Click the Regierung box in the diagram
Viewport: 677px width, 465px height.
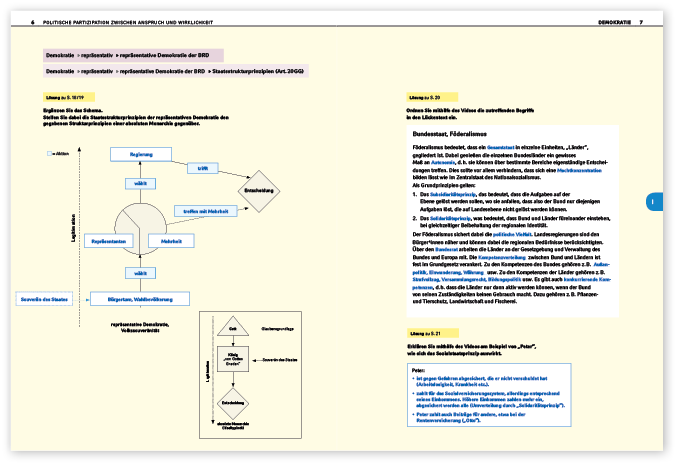pos(139,154)
